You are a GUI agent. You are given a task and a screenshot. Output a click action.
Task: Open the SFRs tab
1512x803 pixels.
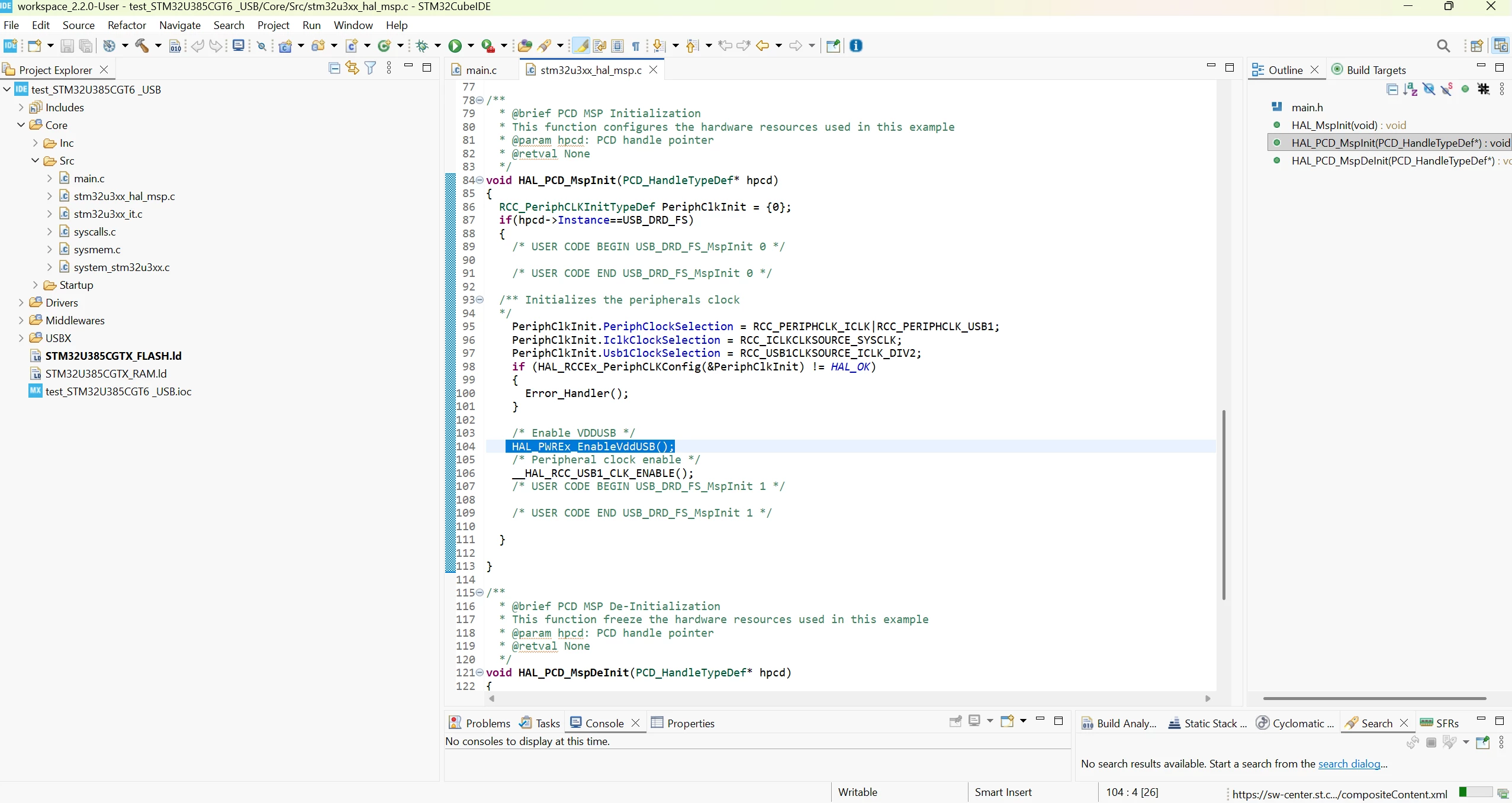pyautogui.click(x=1440, y=723)
